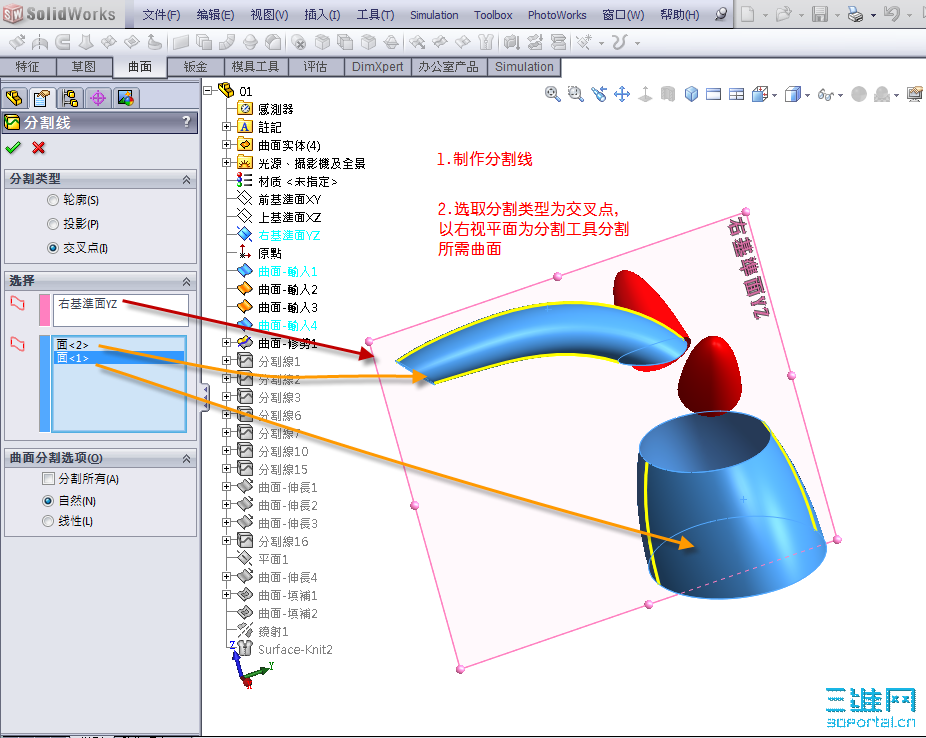Select 曲面-輸入2 in the feature tree
926x738 pixels.
click(x=288, y=289)
